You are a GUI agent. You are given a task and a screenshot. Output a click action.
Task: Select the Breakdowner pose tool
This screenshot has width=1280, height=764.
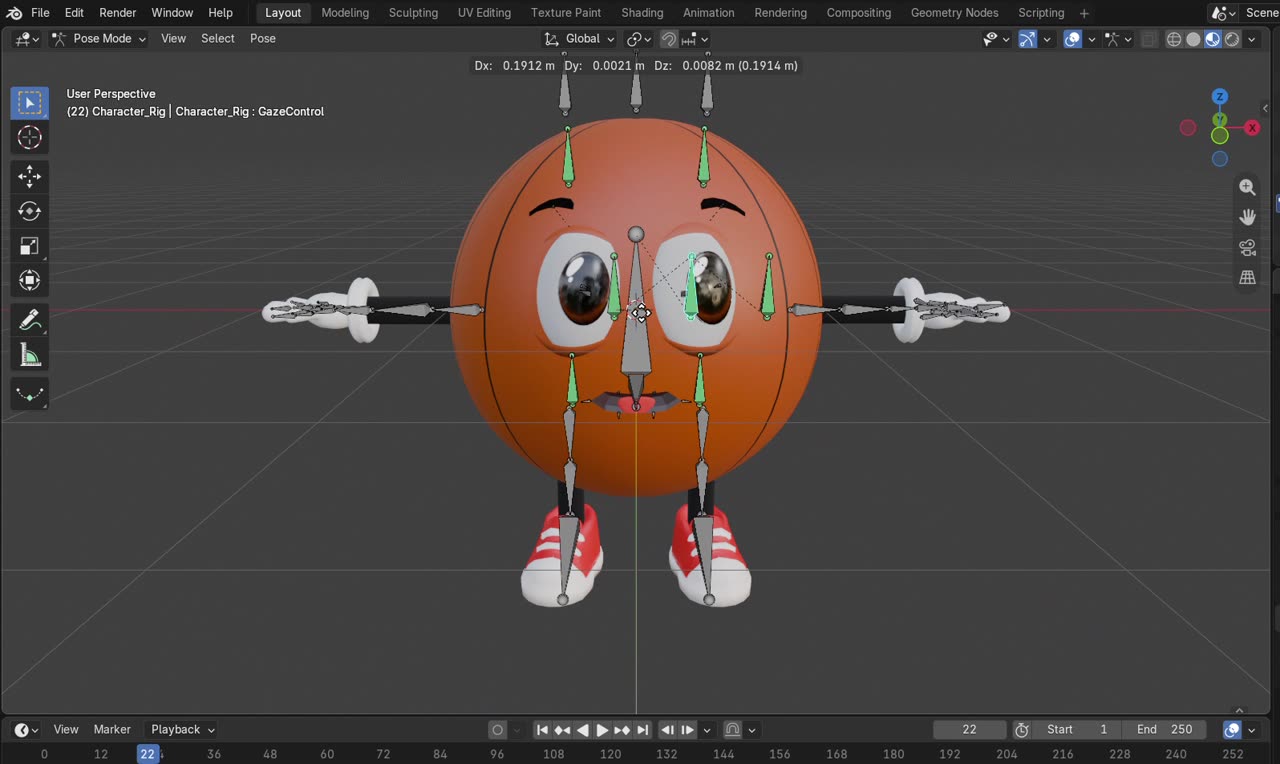pos(29,394)
